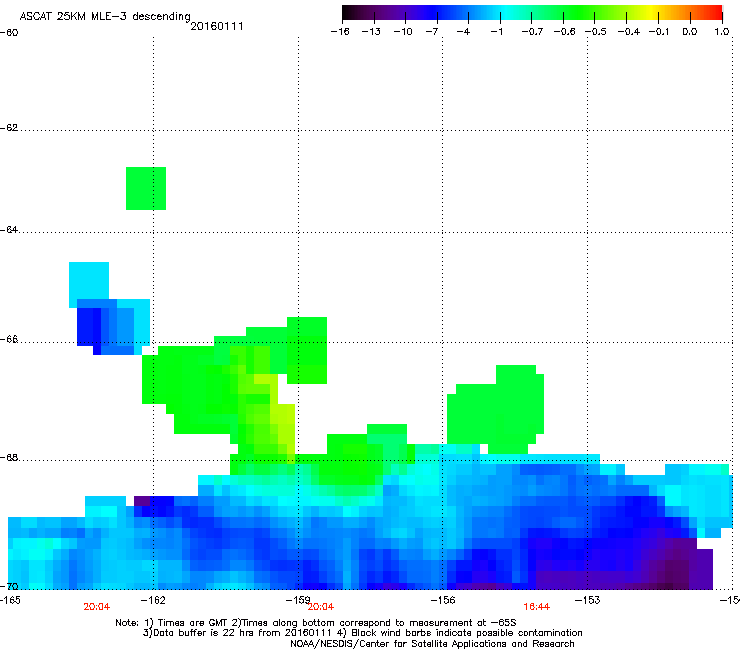Viewport: 740px width, 650px height.
Task: Click the -1 color scale label
Action: tap(496, 32)
